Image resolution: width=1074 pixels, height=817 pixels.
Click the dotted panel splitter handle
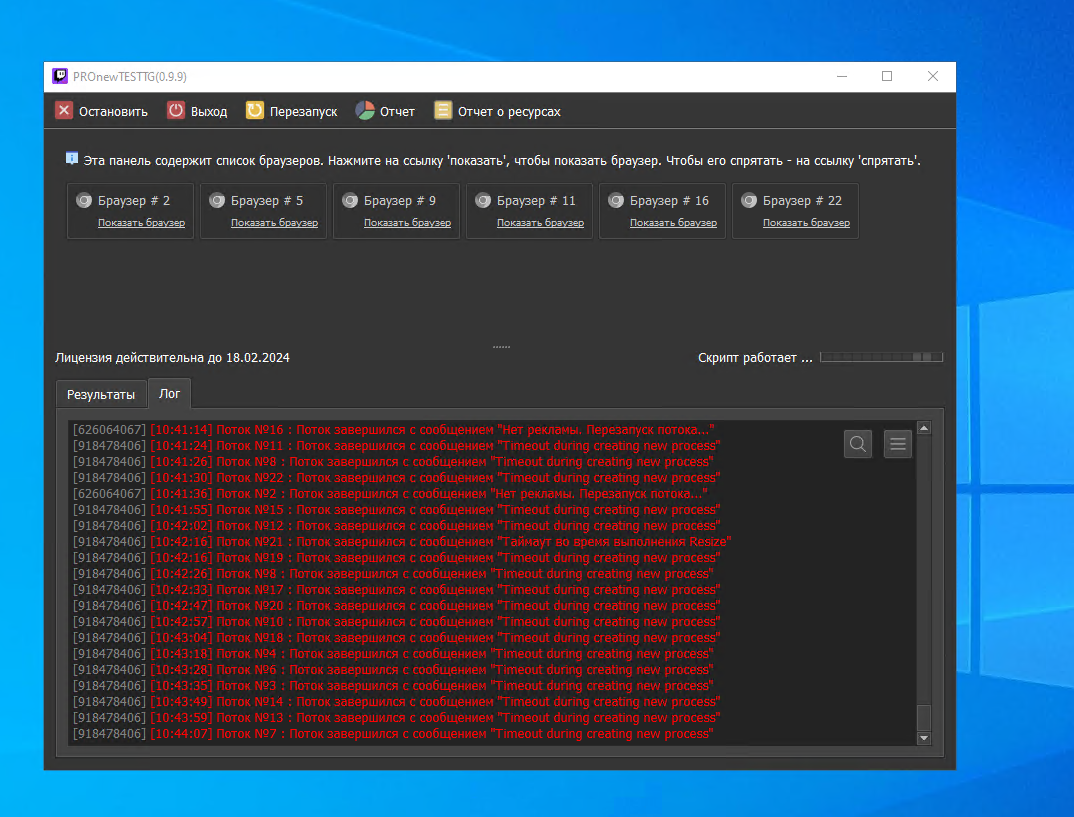click(501, 347)
